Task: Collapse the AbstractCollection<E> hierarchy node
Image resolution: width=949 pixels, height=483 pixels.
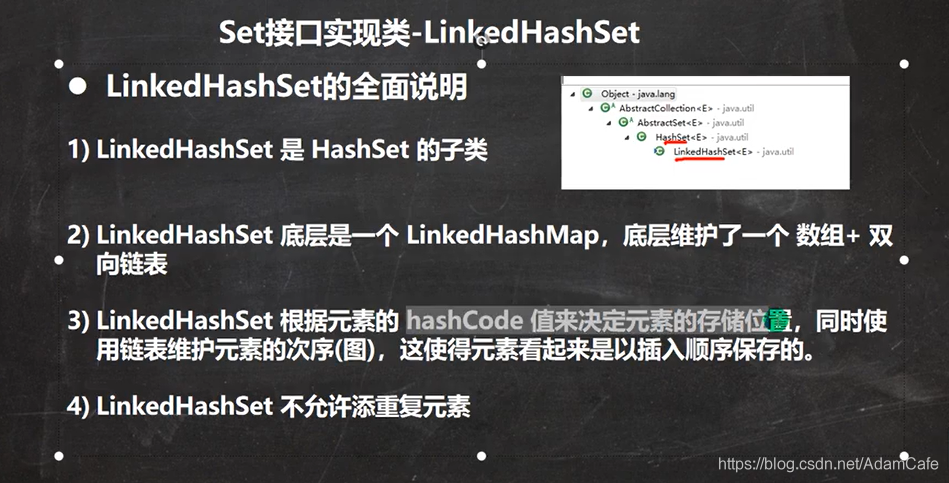Action: [x=591, y=108]
